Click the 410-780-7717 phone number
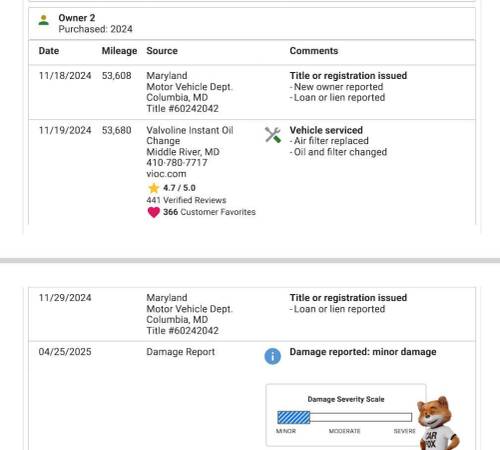500x450 pixels. pyautogui.click(x=177, y=163)
